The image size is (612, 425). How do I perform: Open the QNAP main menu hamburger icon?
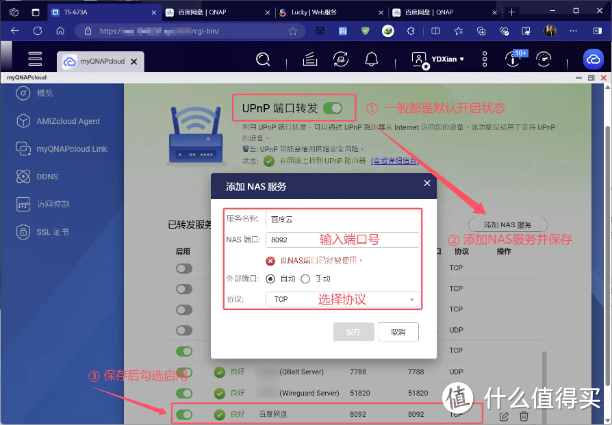(x=35, y=59)
